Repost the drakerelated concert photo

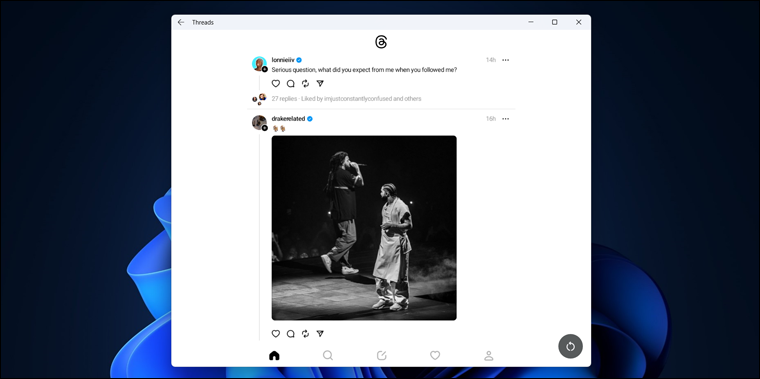[x=305, y=333]
